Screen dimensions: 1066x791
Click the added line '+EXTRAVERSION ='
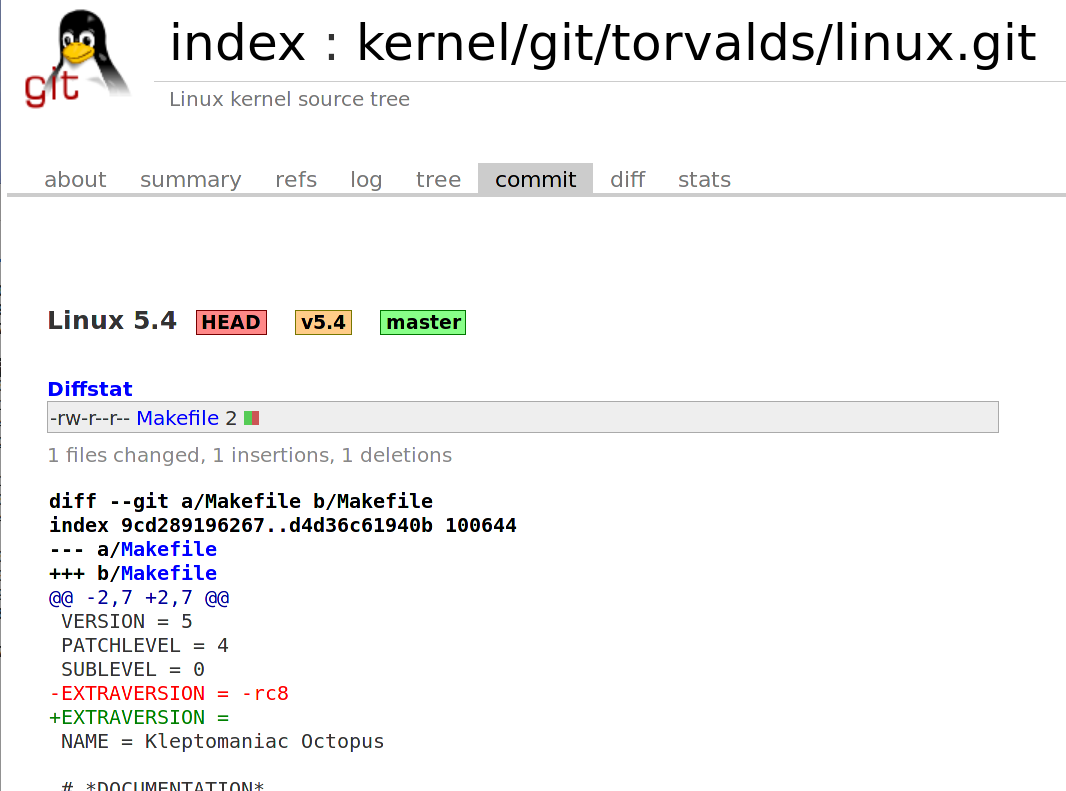click(x=139, y=718)
